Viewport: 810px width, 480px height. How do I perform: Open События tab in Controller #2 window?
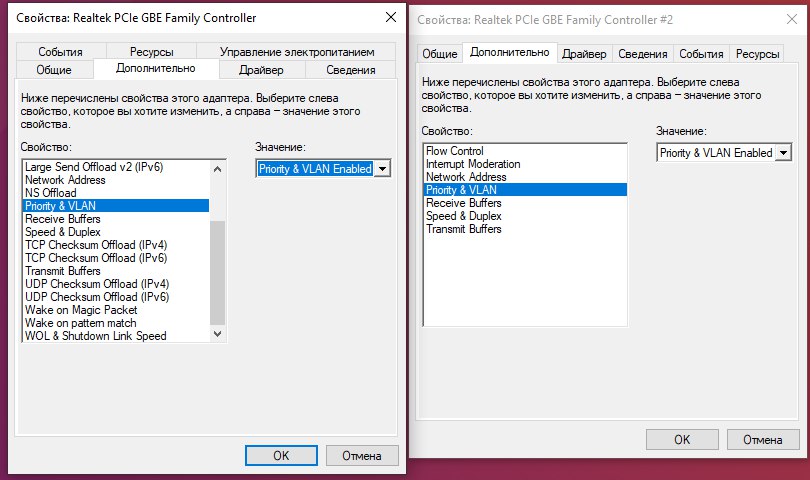701,54
